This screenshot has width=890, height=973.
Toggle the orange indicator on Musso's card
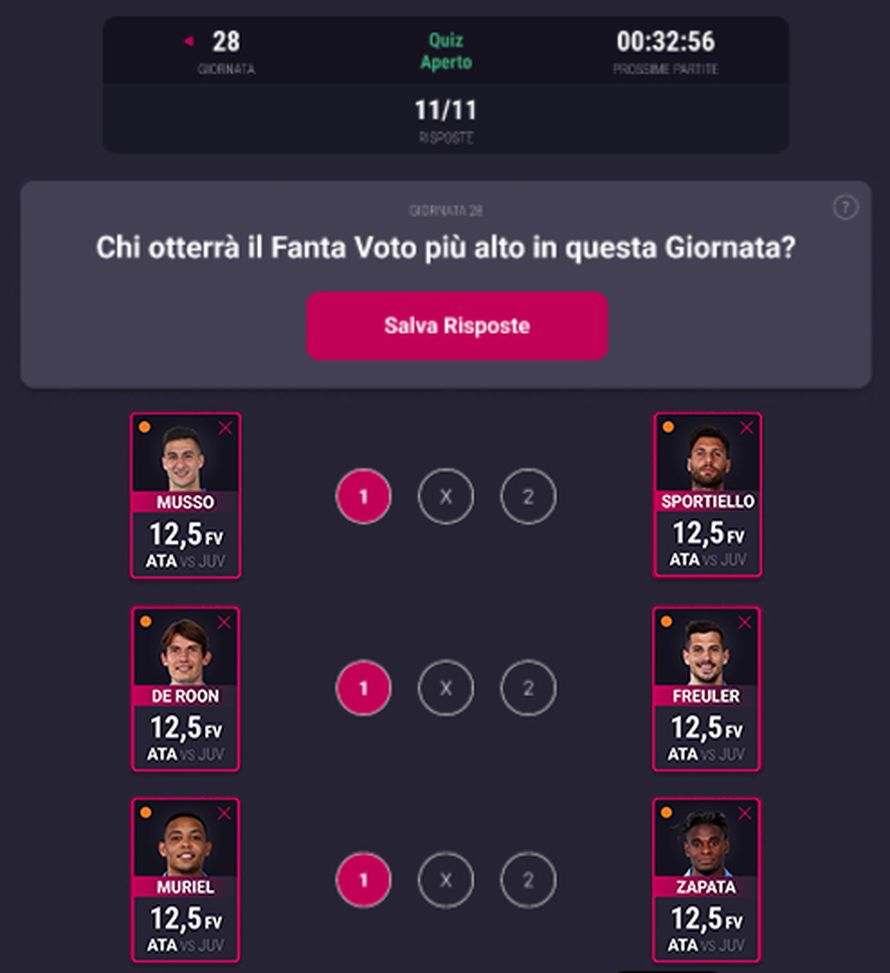[146, 427]
